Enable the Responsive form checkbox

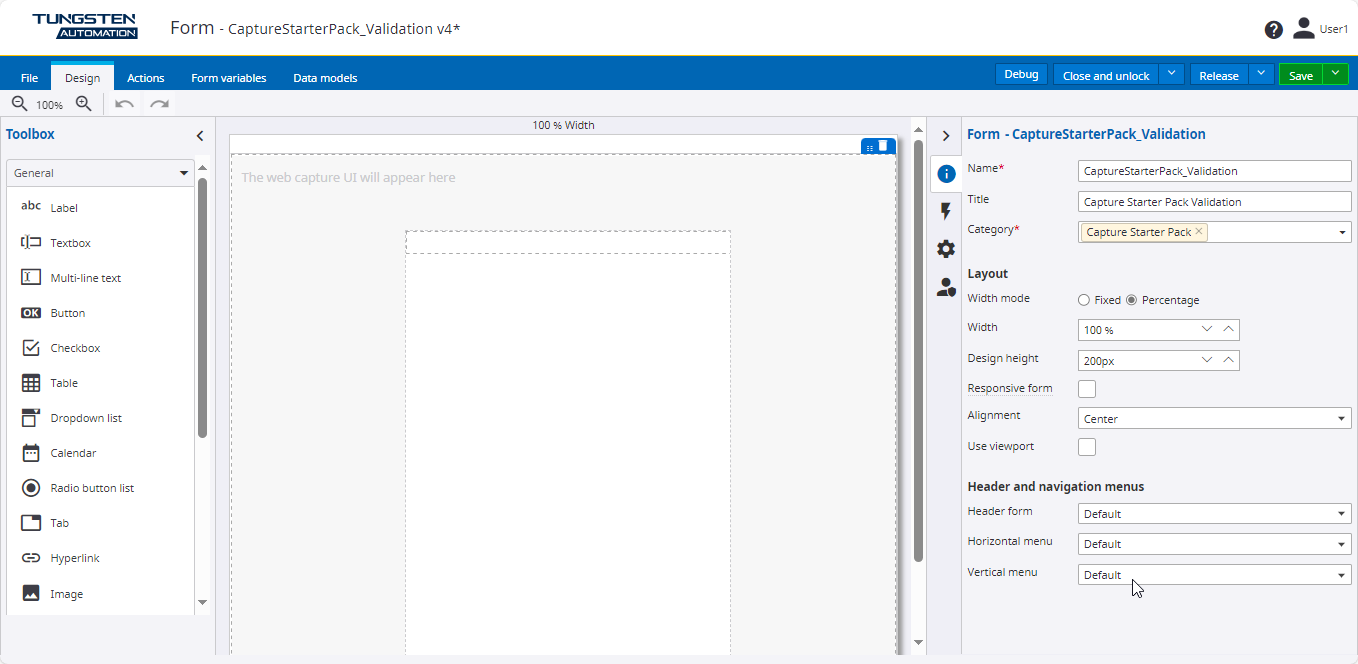click(x=1087, y=389)
